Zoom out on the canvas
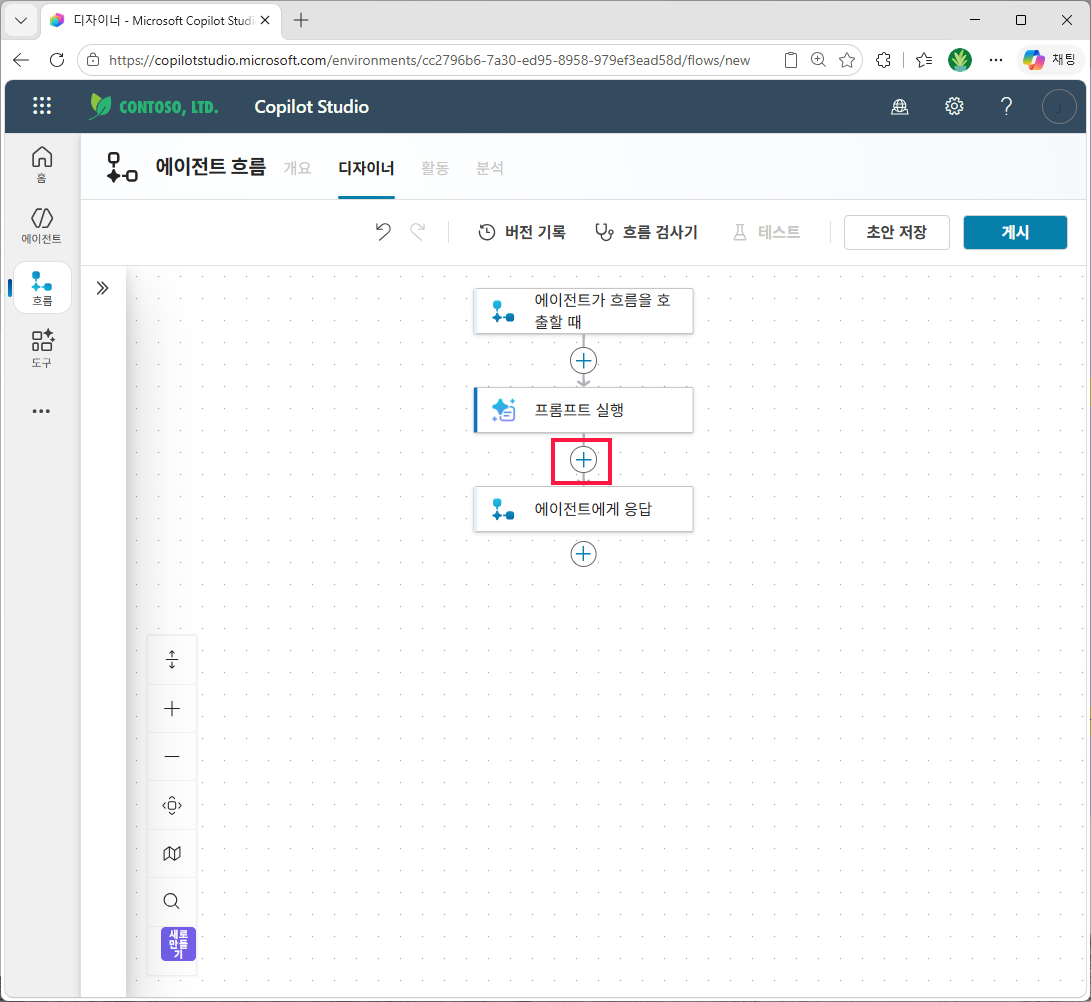 coord(172,756)
